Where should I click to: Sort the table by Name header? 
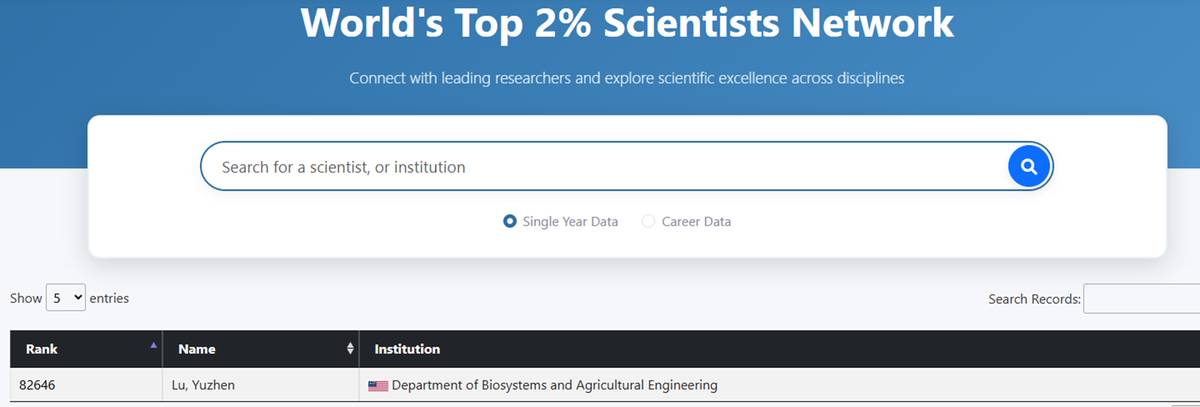pyautogui.click(x=197, y=349)
